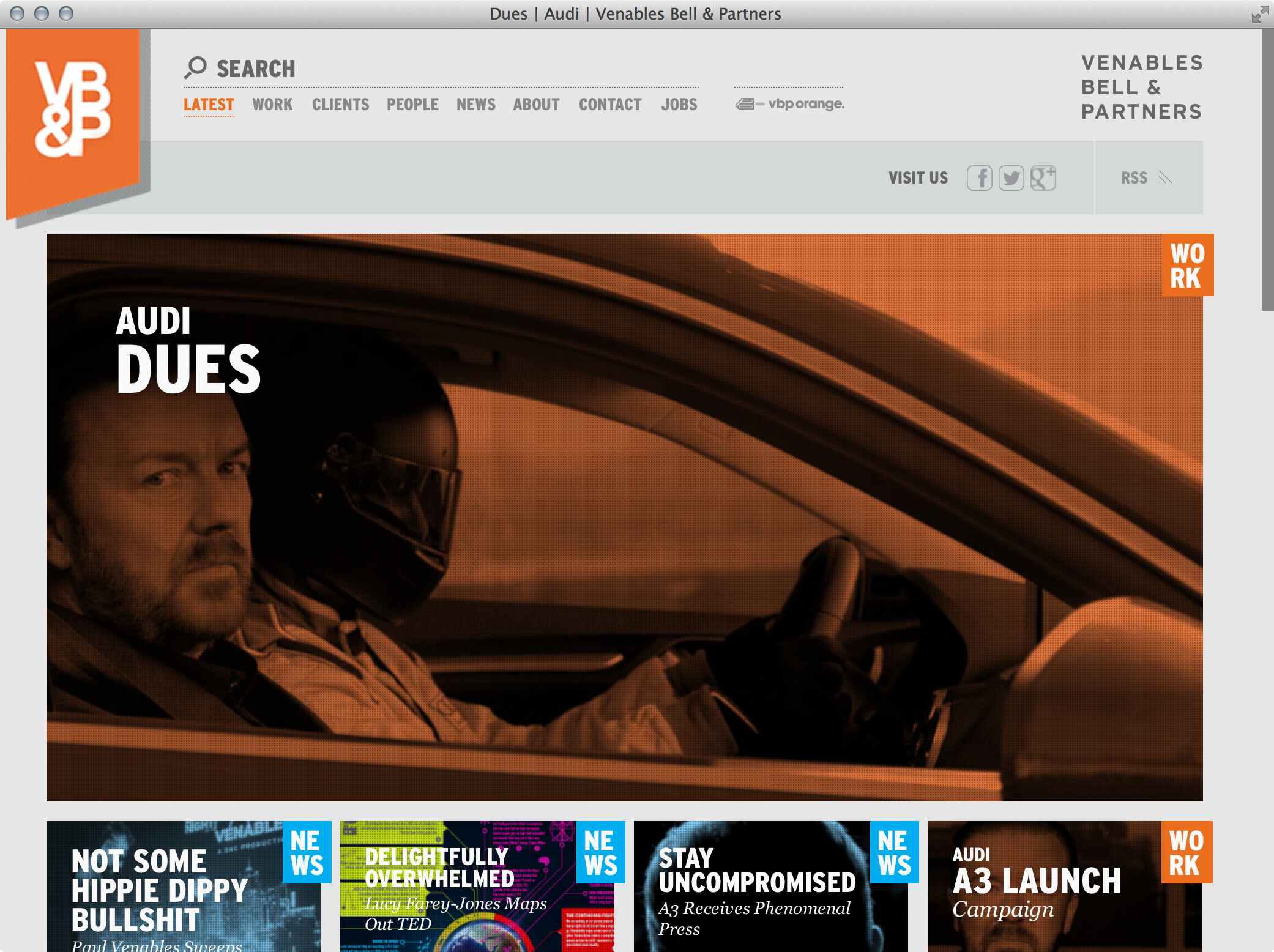Click the Venables Bell & Partners wordmark
The image size is (1274, 952).
[x=1141, y=87]
